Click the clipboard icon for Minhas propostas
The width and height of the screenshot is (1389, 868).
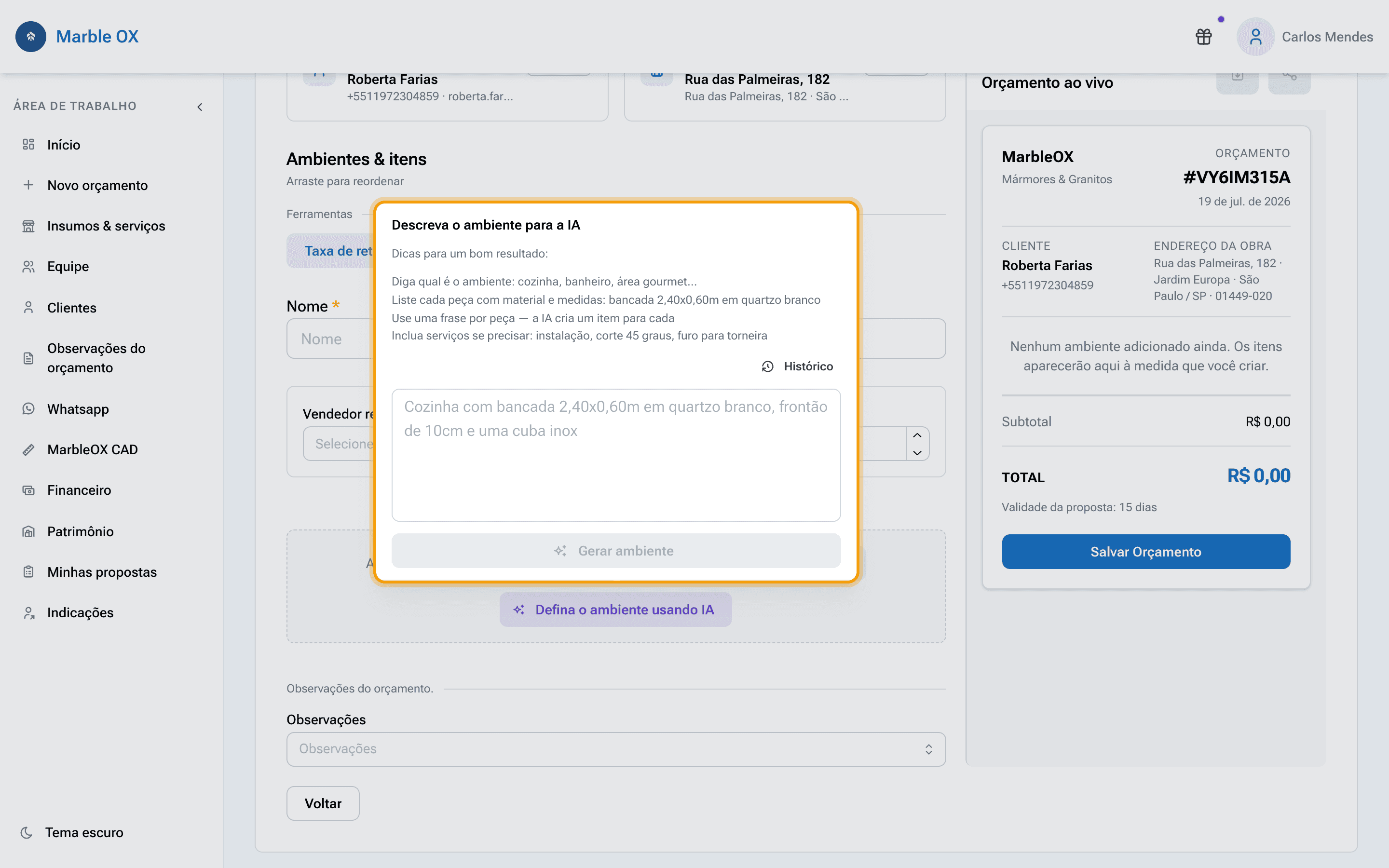tap(28, 572)
